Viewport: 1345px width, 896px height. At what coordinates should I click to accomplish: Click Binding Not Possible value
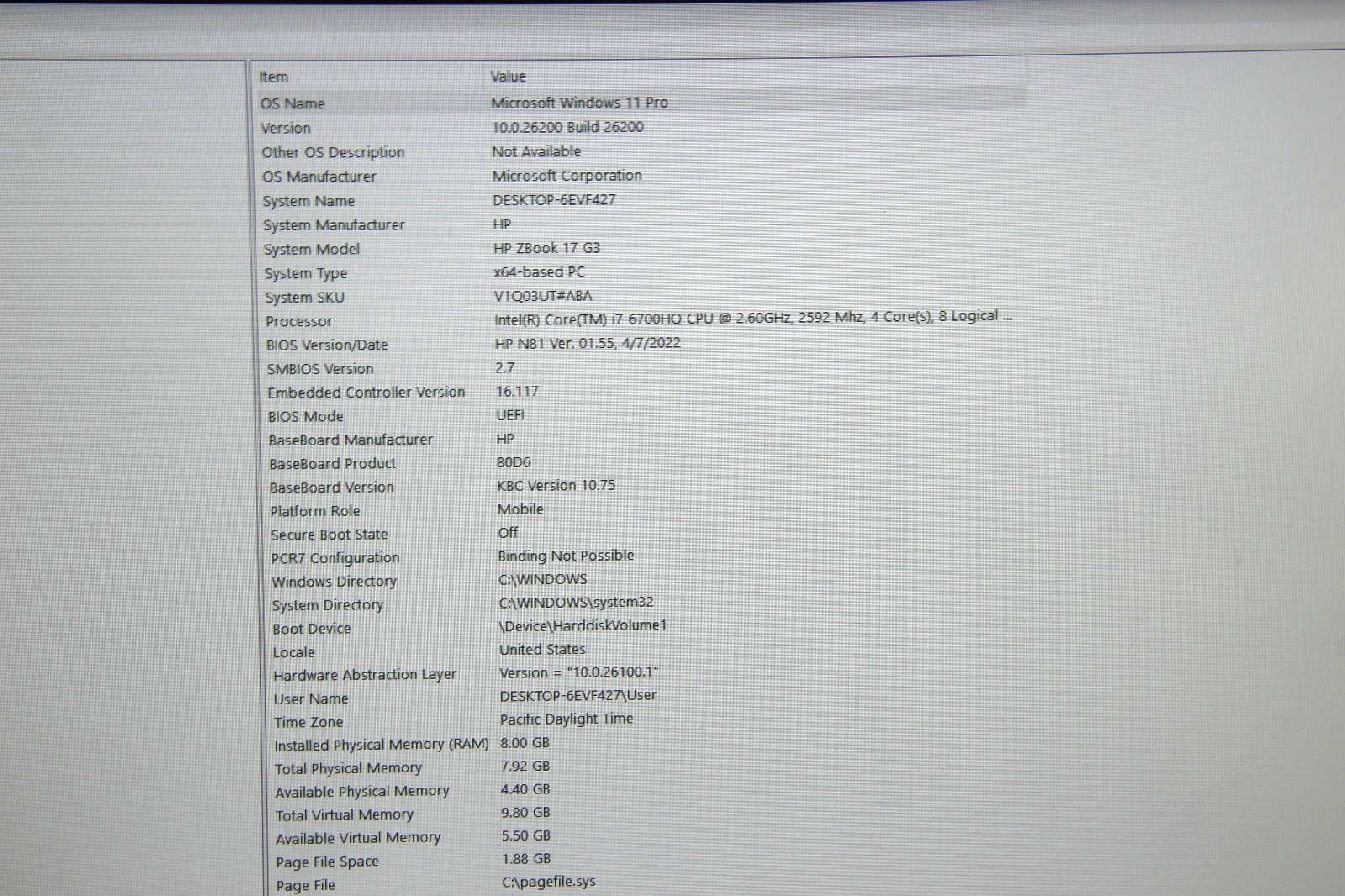coord(566,556)
